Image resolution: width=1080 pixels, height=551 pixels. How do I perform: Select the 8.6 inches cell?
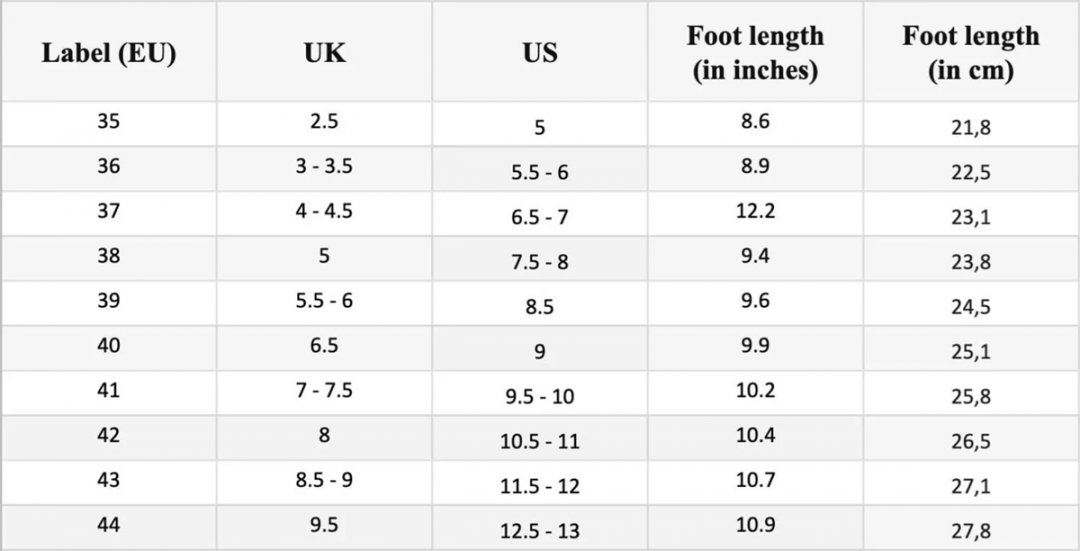(756, 124)
